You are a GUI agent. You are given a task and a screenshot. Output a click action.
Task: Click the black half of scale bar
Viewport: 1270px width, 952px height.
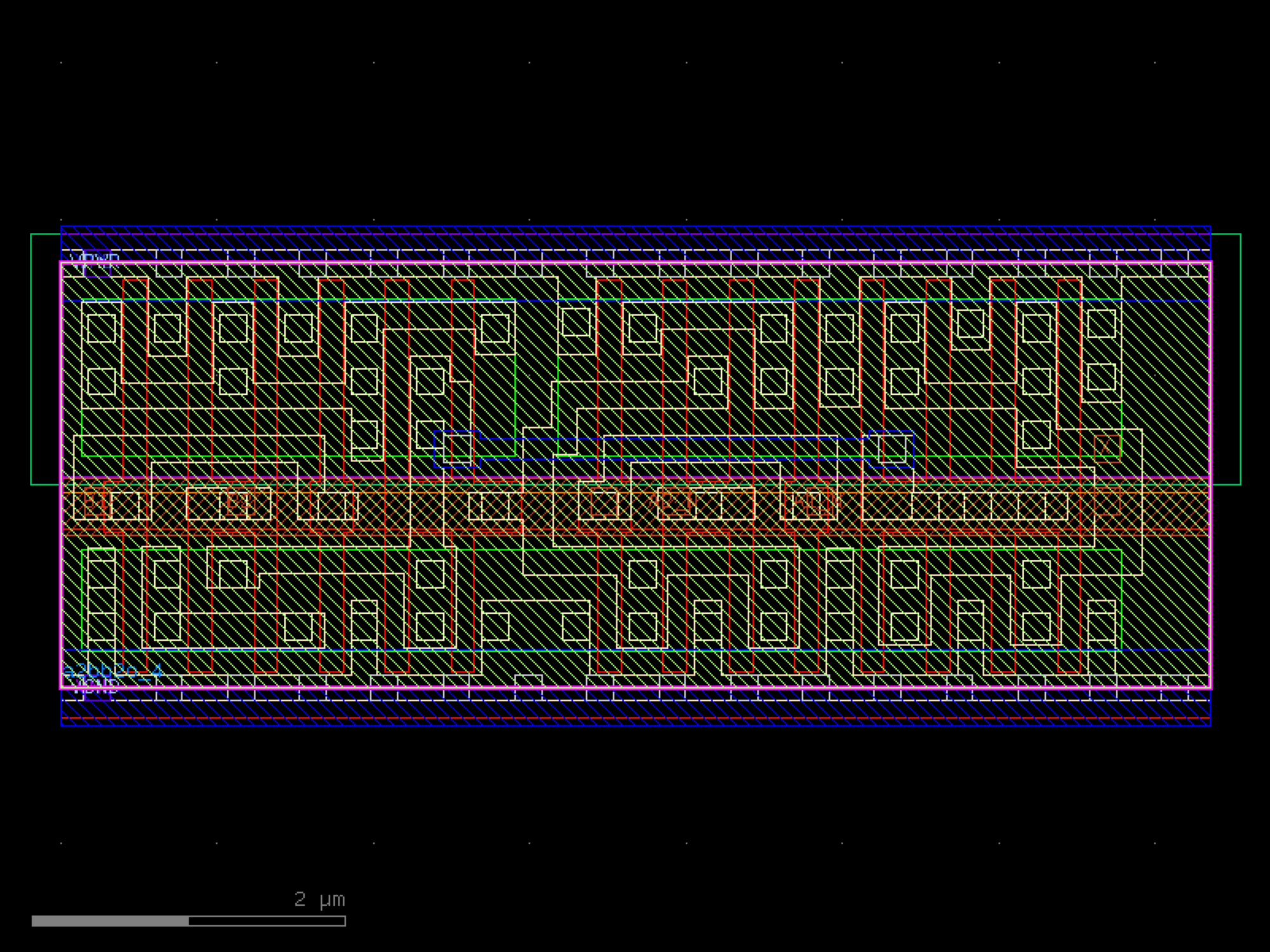click(267, 921)
